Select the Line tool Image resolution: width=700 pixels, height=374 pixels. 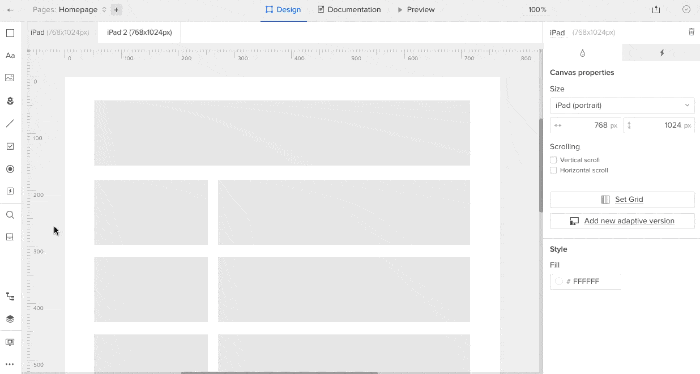coord(10,123)
